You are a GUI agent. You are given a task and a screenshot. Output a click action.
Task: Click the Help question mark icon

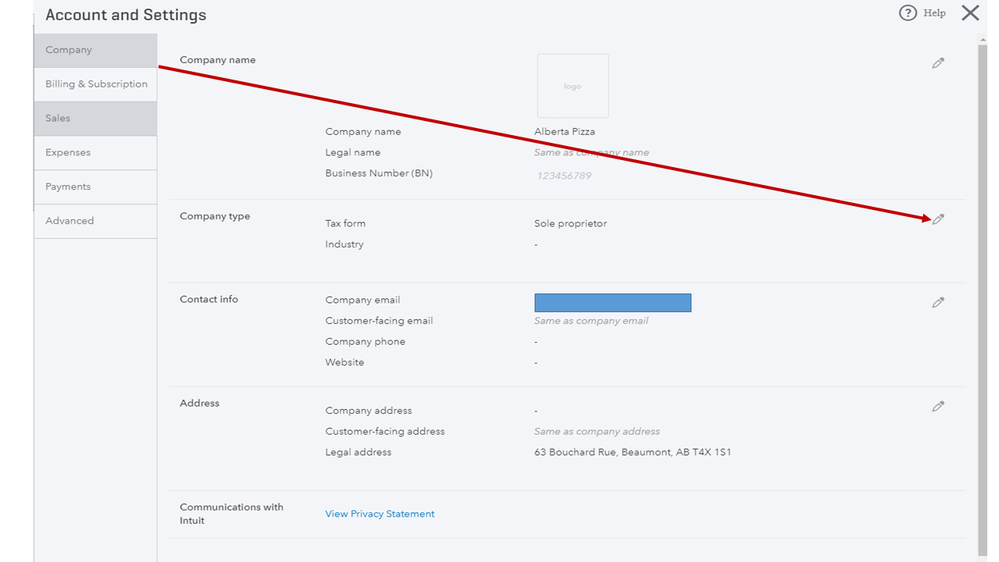pyautogui.click(x=908, y=13)
